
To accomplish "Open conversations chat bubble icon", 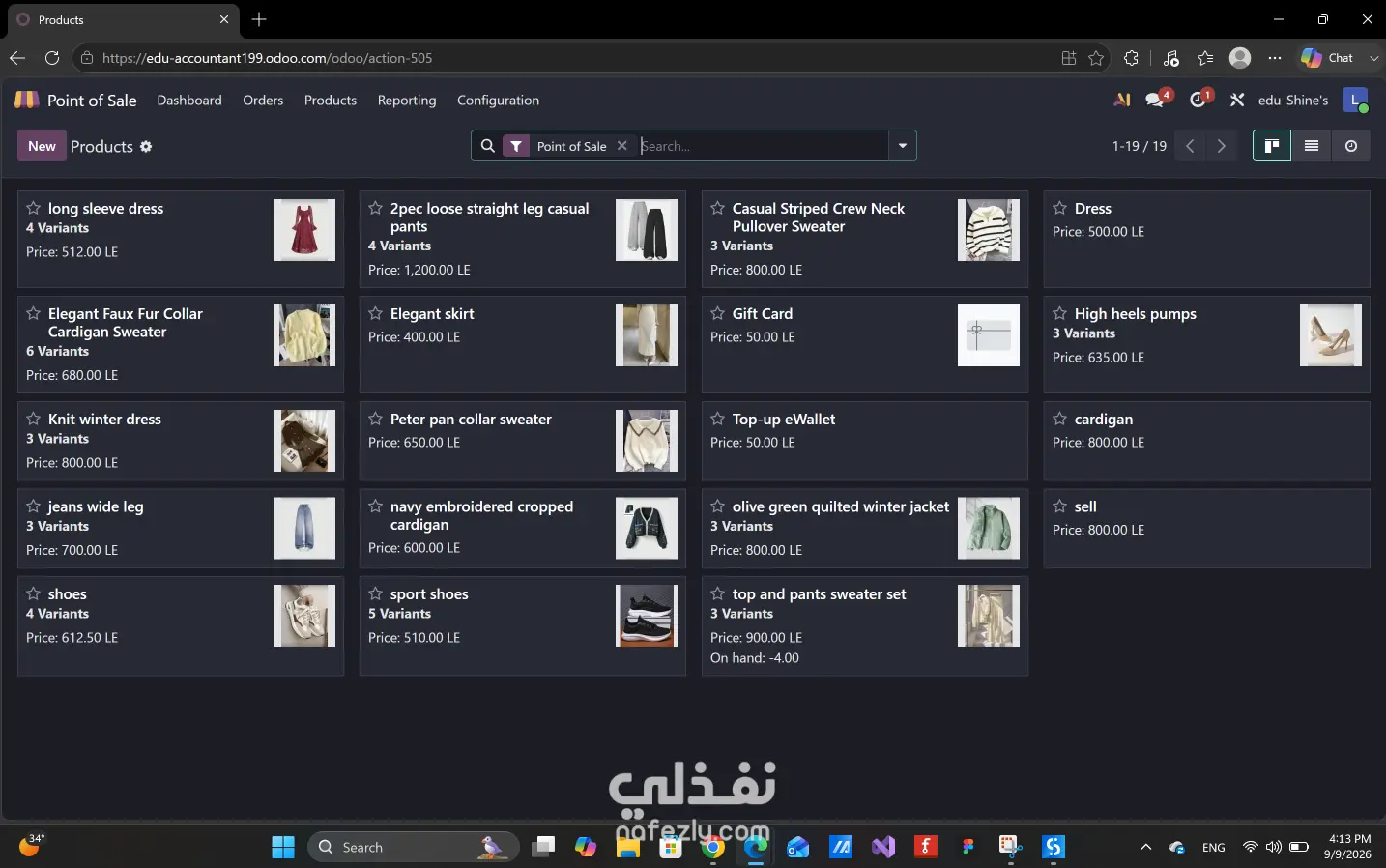I will pos(1156,100).
